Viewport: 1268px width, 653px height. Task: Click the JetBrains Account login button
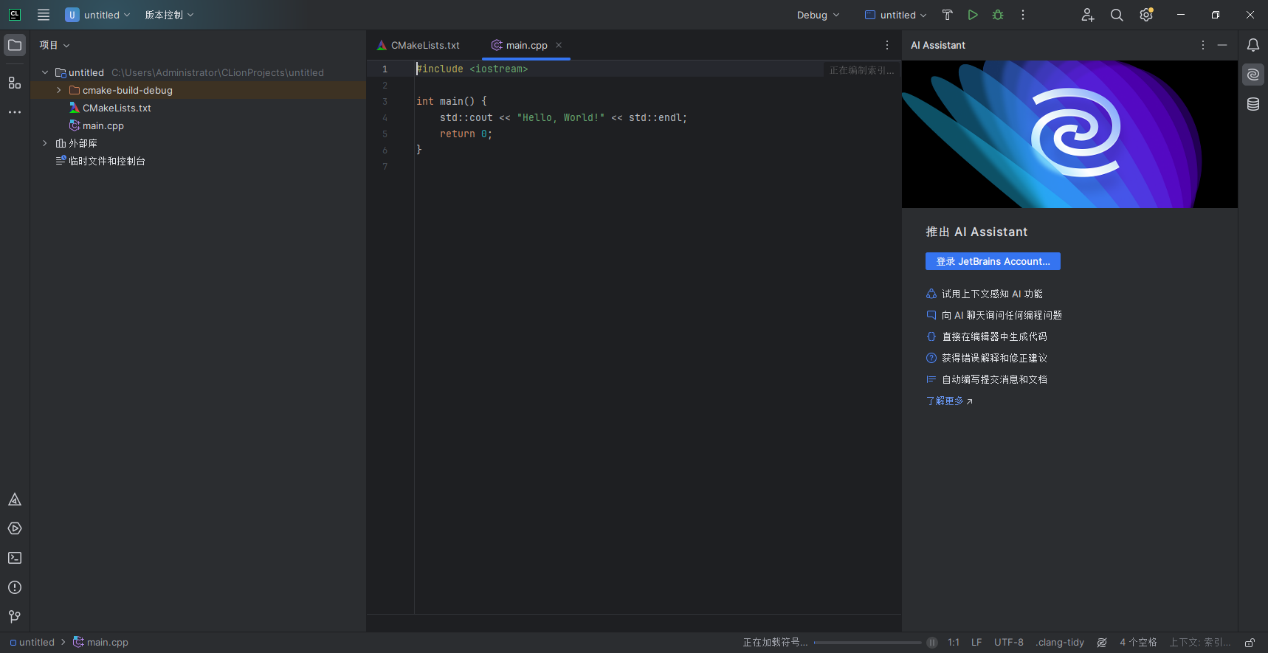992,261
